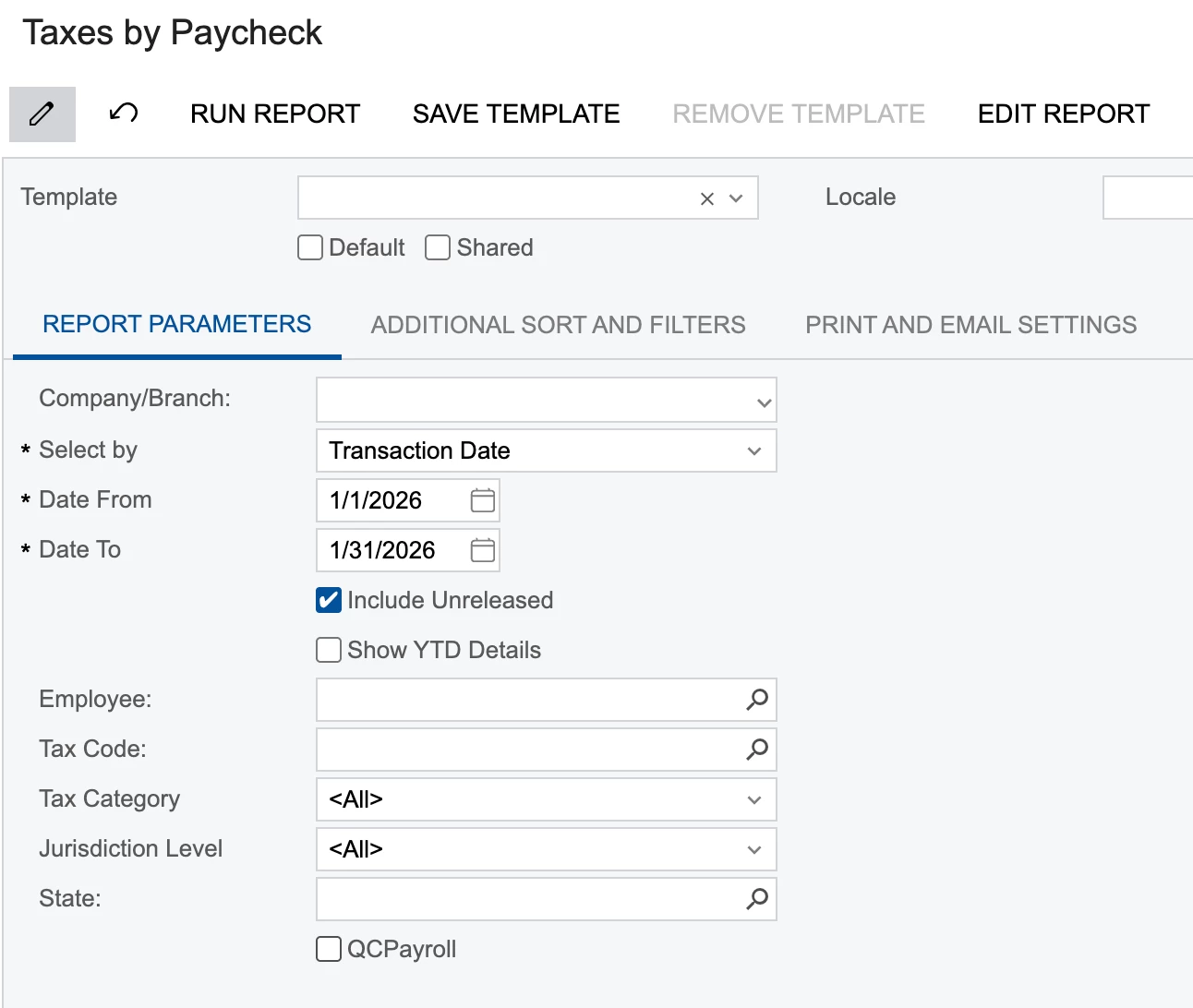This screenshot has height=1008, width=1193.
Task: Clear the Template field with X icon
Action: click(x=707, y=198)
